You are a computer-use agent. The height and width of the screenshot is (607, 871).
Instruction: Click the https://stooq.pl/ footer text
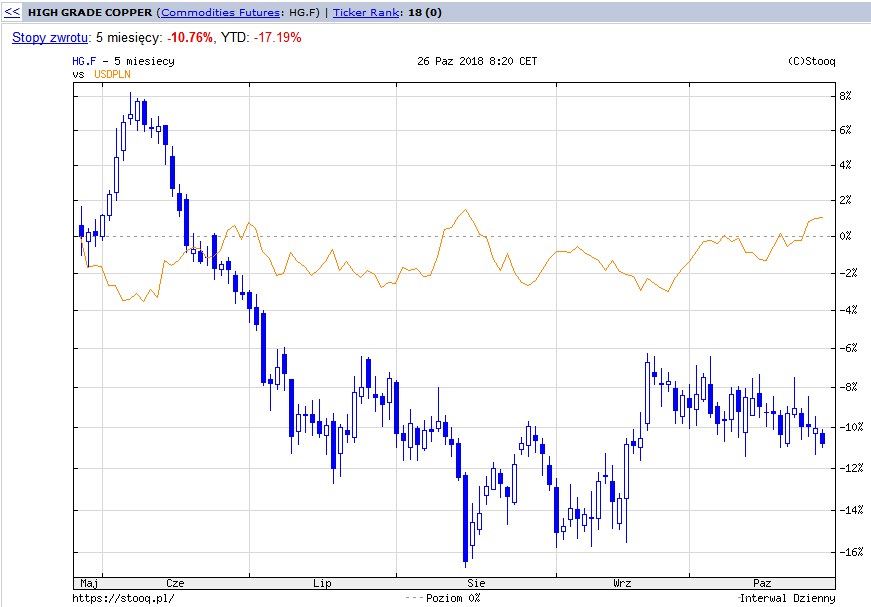(123, 598)
